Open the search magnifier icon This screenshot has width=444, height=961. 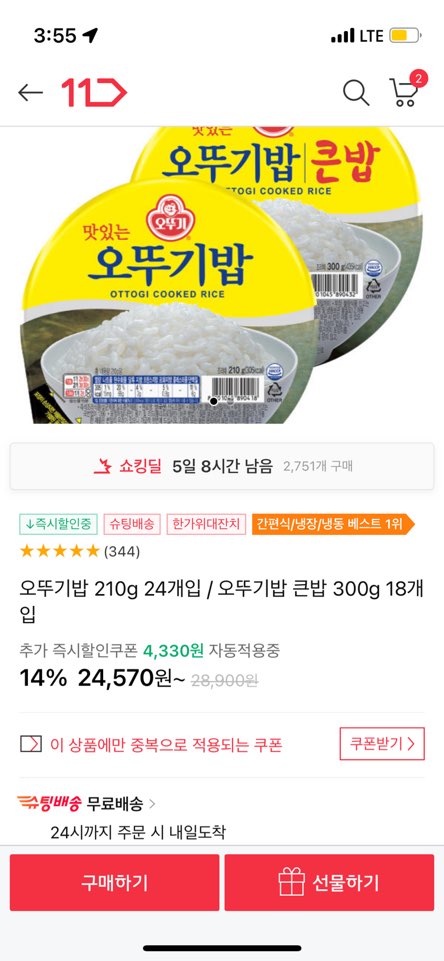356,93
